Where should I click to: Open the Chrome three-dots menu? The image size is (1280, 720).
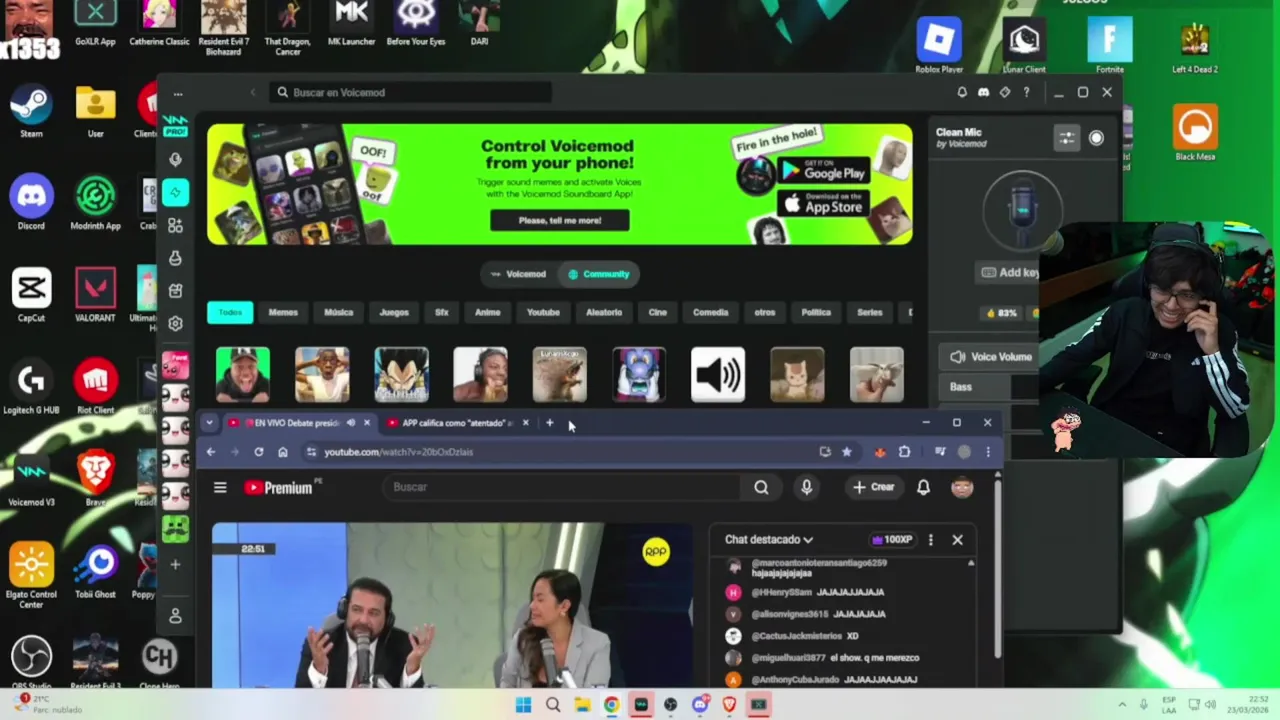988,452
